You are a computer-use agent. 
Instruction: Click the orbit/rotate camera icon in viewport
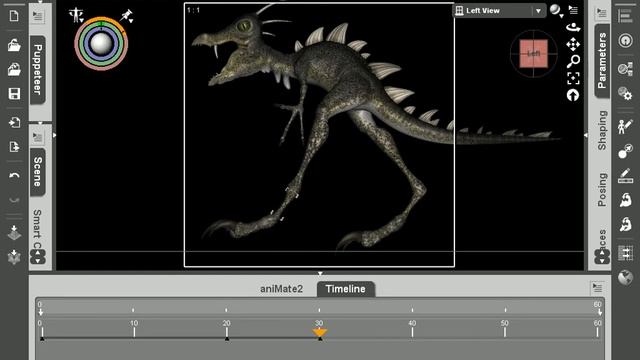tap(573, 28)
